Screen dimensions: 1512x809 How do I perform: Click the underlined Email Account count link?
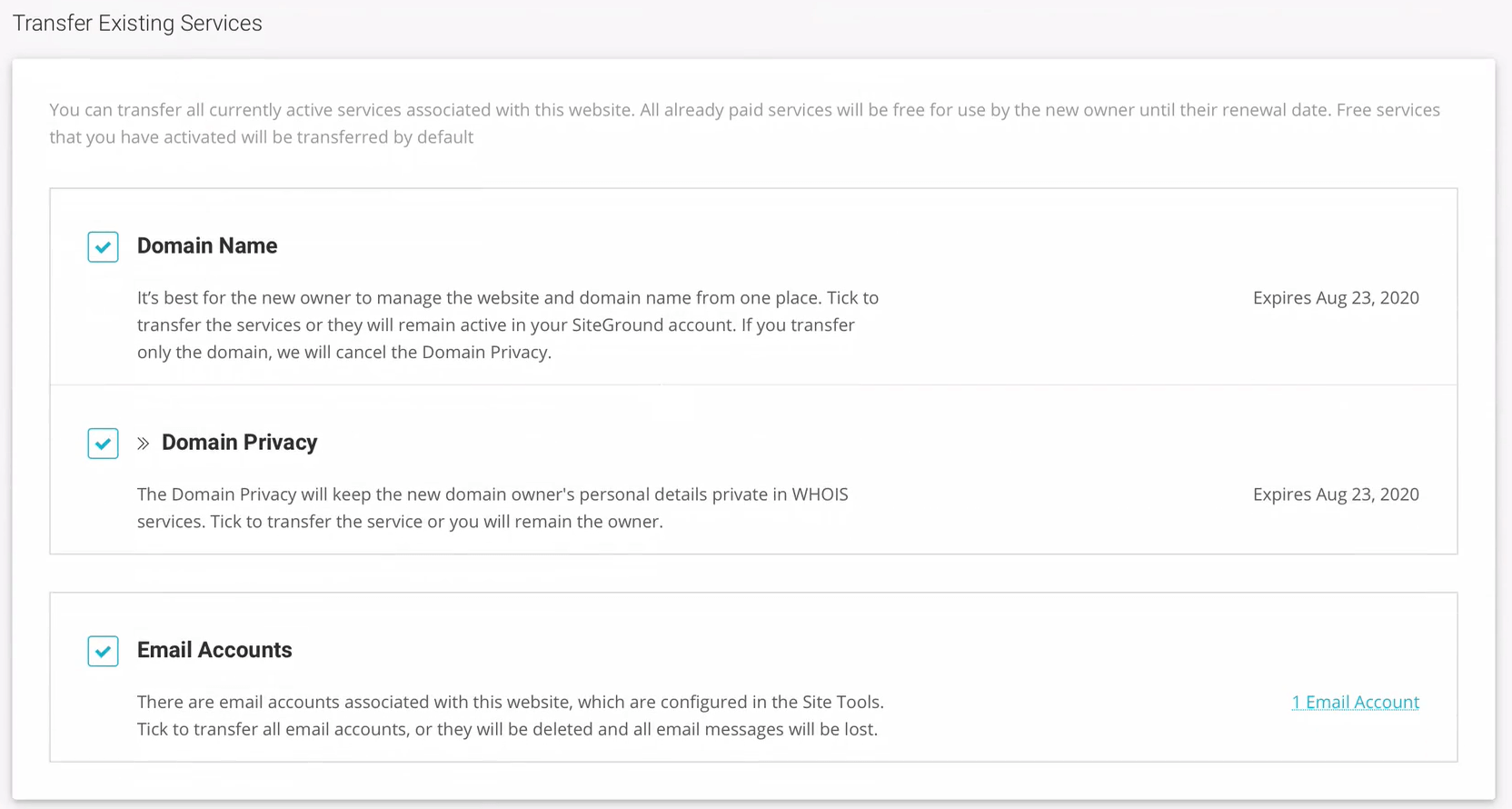pos(1355,702)
